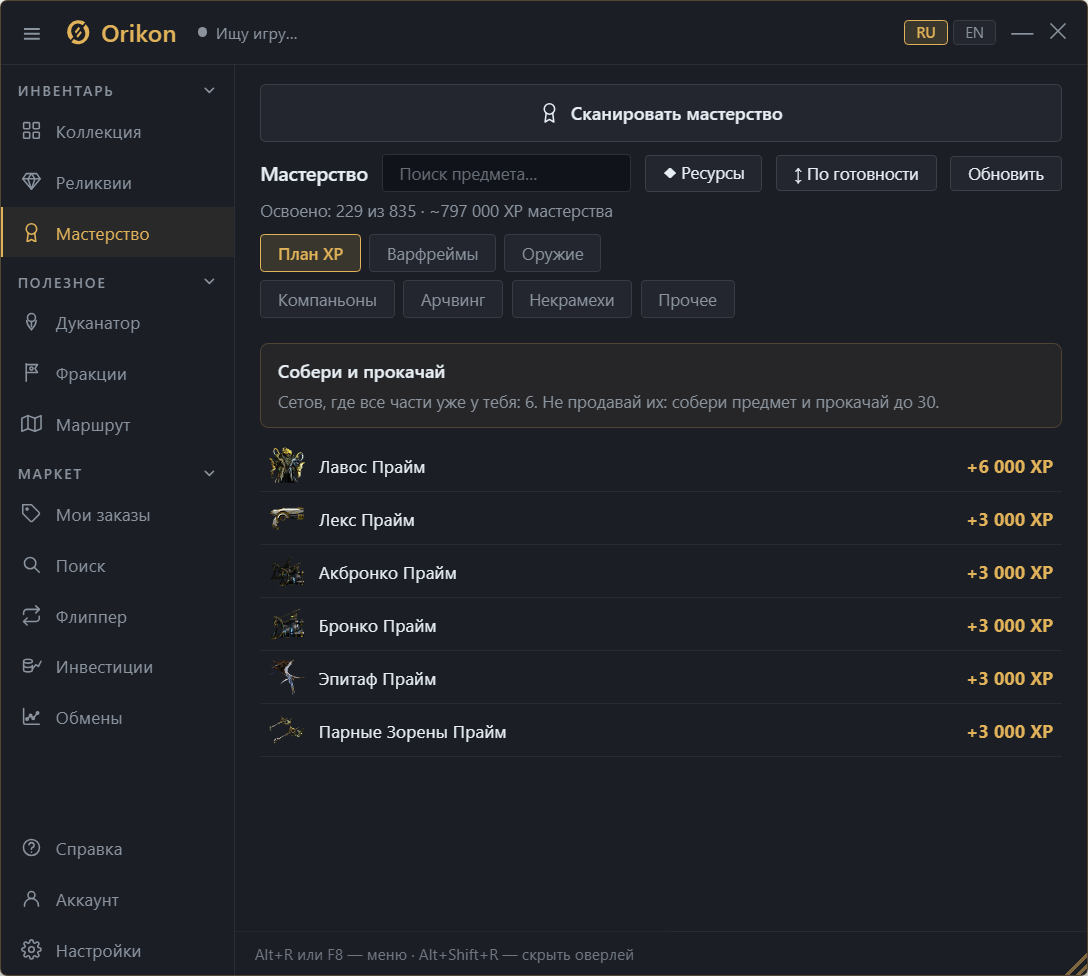Click the Ищу игру status indicator
The height and width of the screenshot is (976, 1088).
click(248, 33)
